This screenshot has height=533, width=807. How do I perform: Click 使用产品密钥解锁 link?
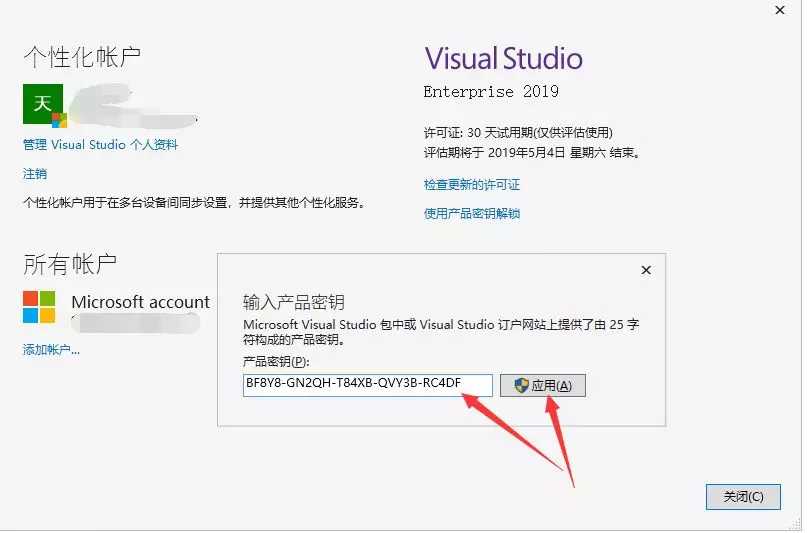pyautogui.click(x=471, y=213)
